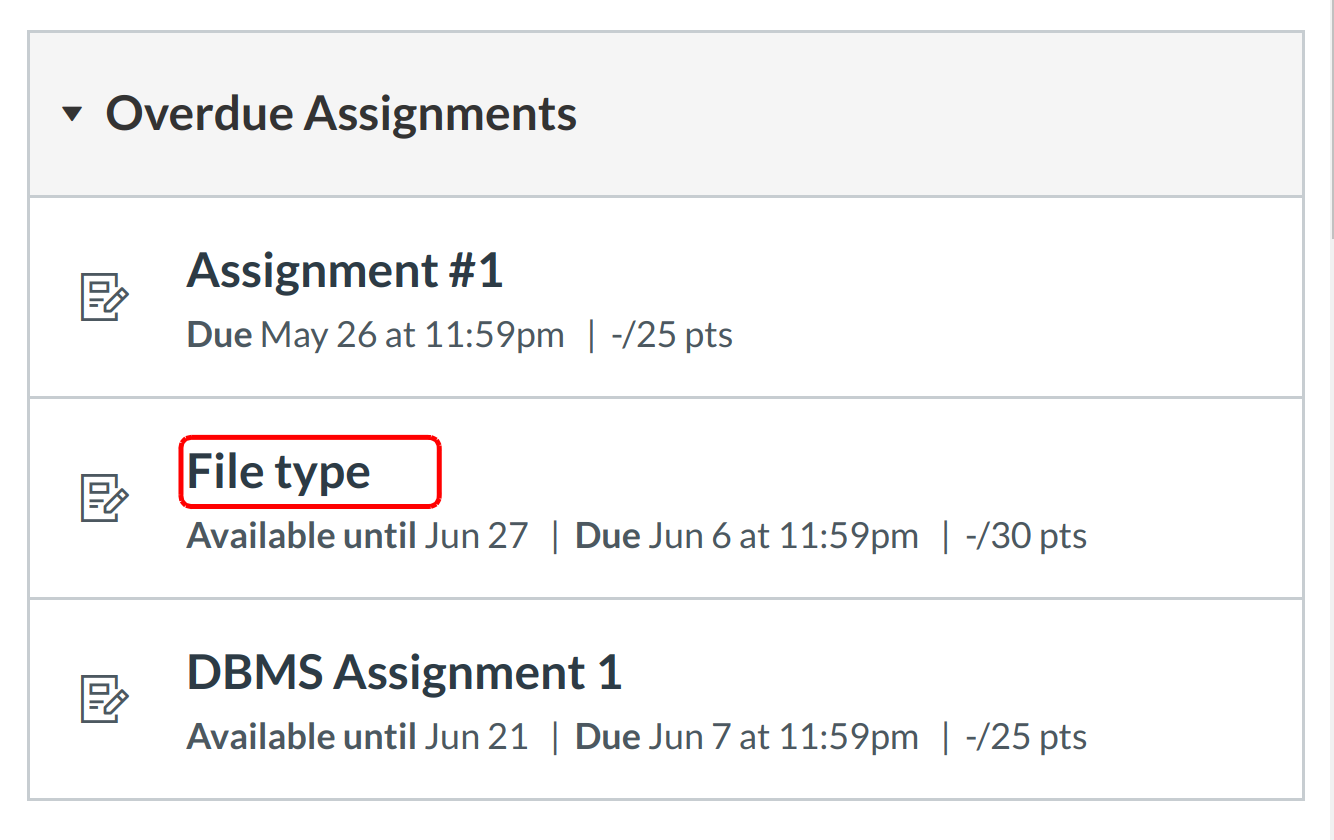Open the DBMS Assignment 1 link
The image size is (1334, 840).
404,673
